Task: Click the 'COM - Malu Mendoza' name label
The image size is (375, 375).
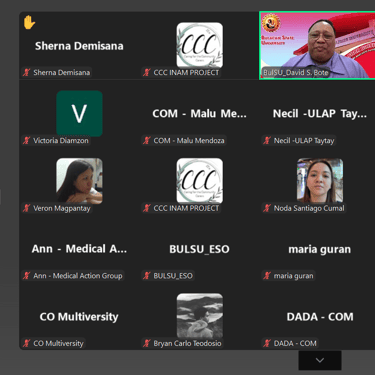Action: click(x=189, y=140)
